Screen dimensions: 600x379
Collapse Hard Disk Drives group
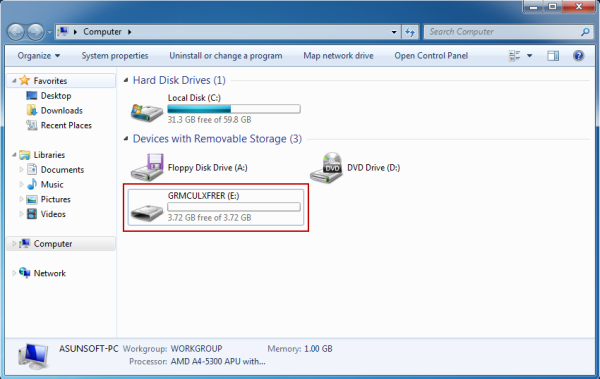[126, 80]
